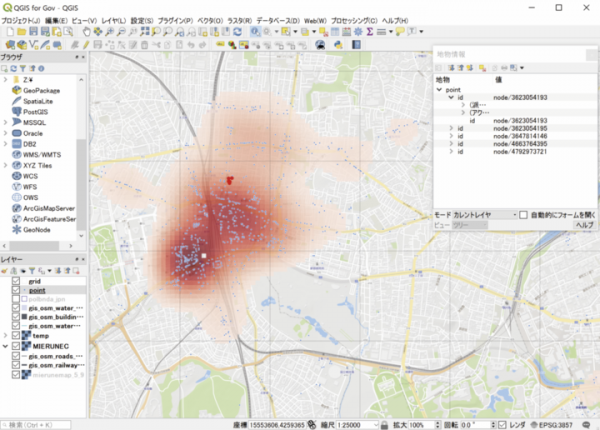
Task: Save the project with the first floppy disk icon
Action: pyautogui.click(x=34, y=32)
